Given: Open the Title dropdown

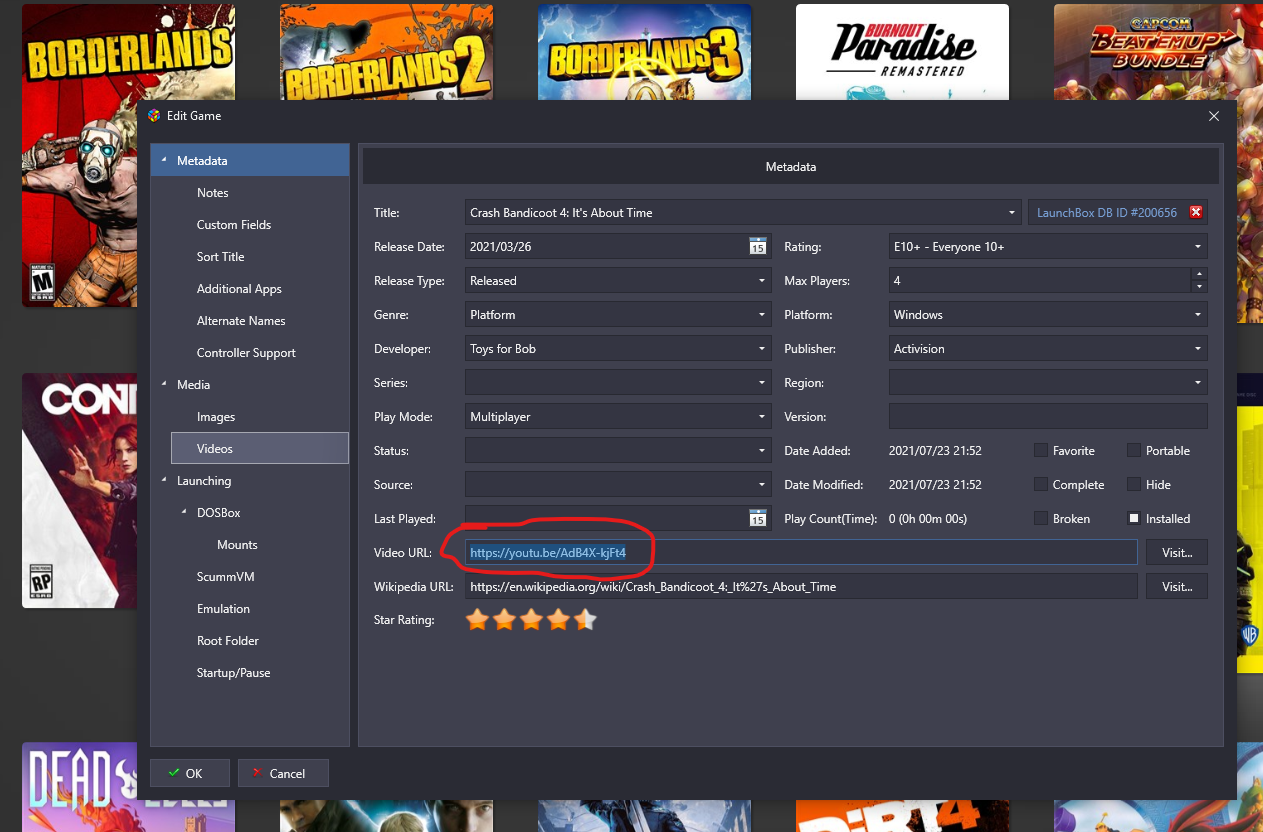Looking at the screenshot, I should point(1012,213).
